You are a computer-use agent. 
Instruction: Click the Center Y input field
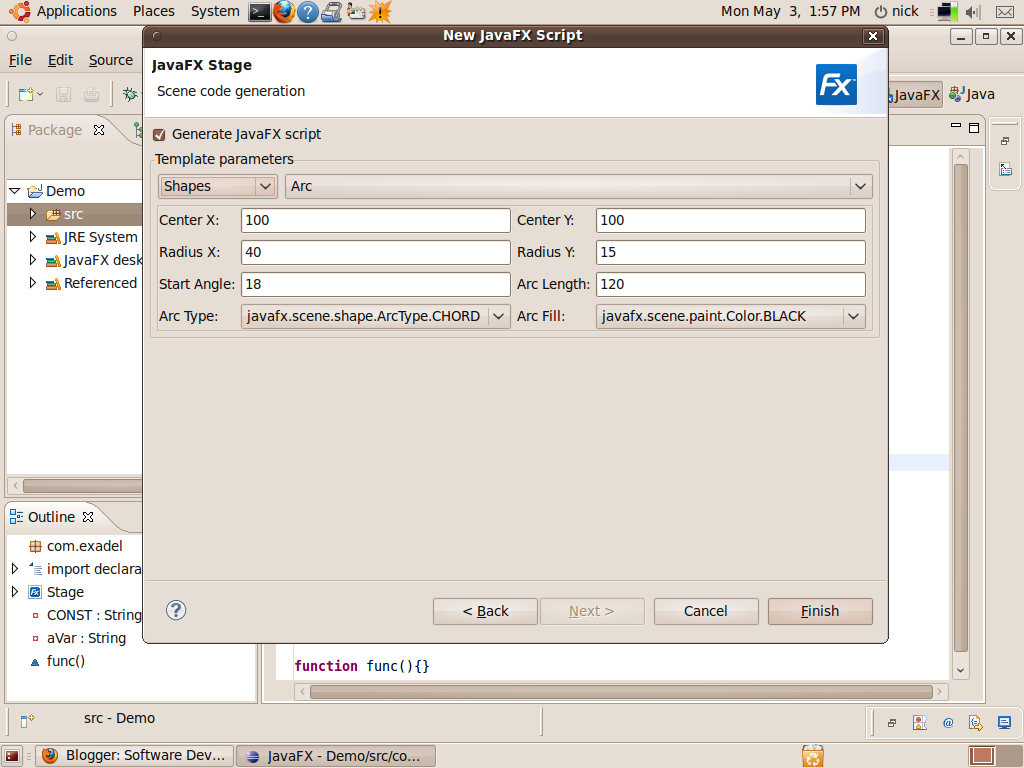point(731,220)
